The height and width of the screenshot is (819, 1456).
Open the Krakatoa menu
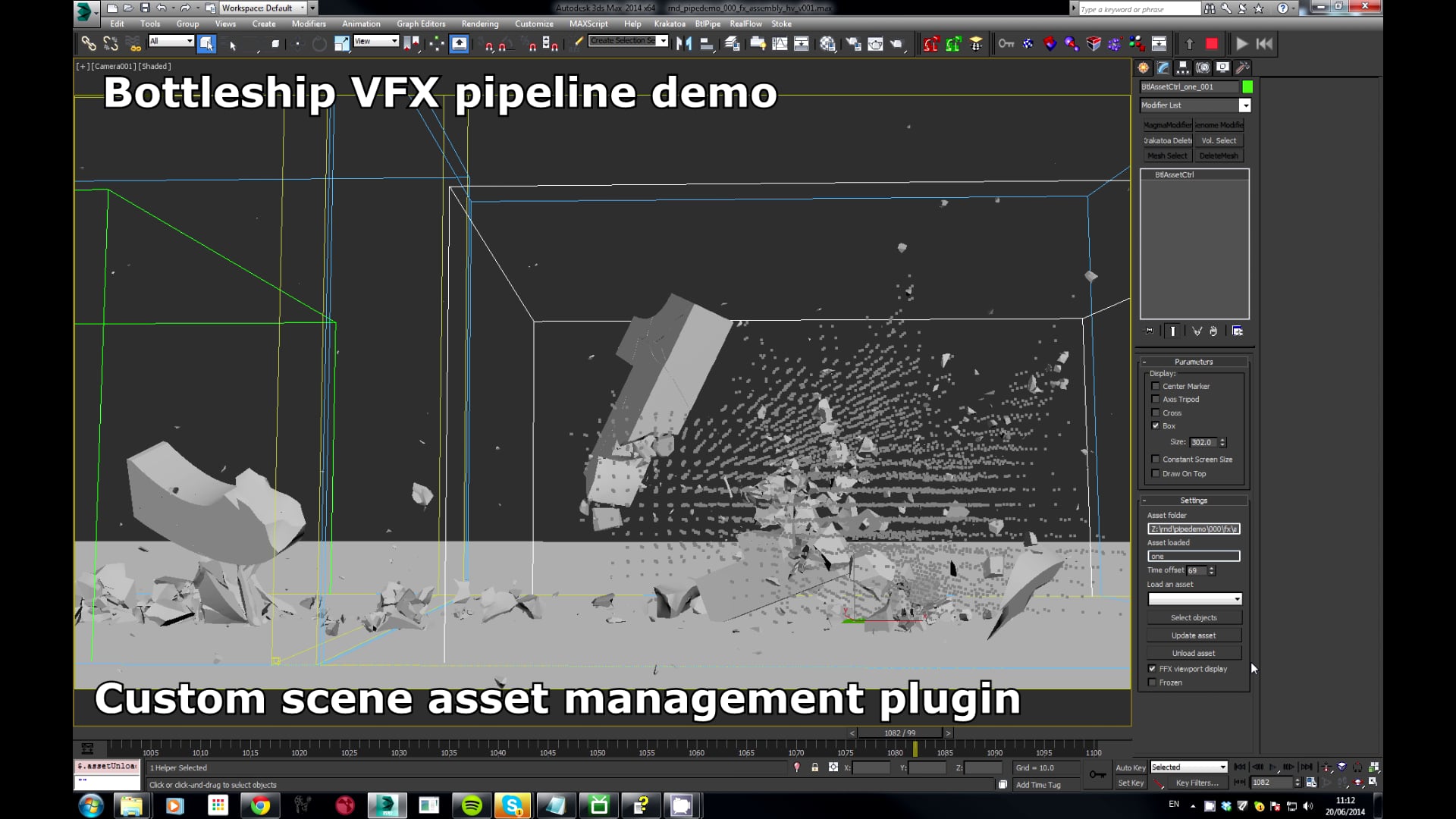(669, 24)
